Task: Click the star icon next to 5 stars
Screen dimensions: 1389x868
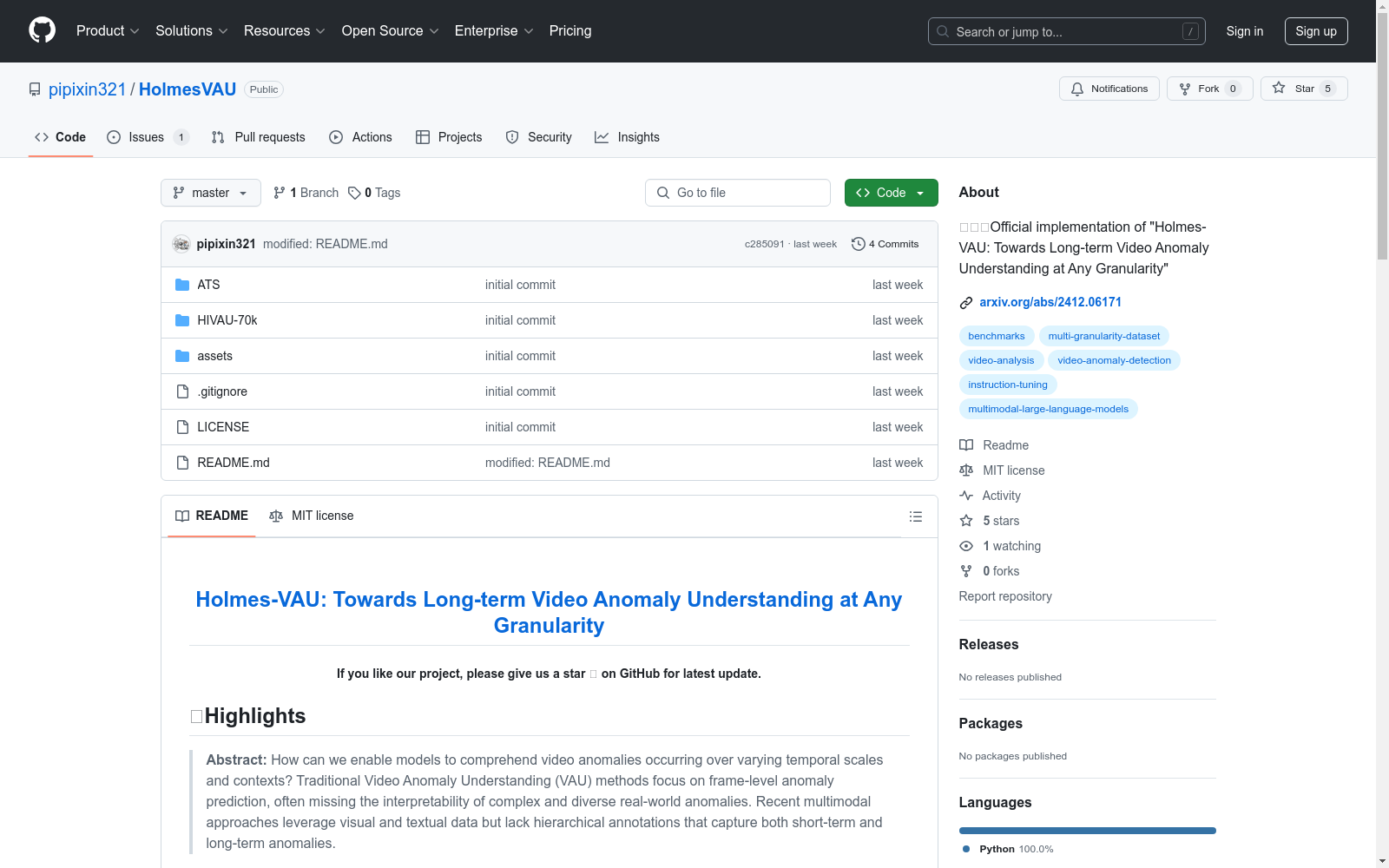Action: coord(966,521)
